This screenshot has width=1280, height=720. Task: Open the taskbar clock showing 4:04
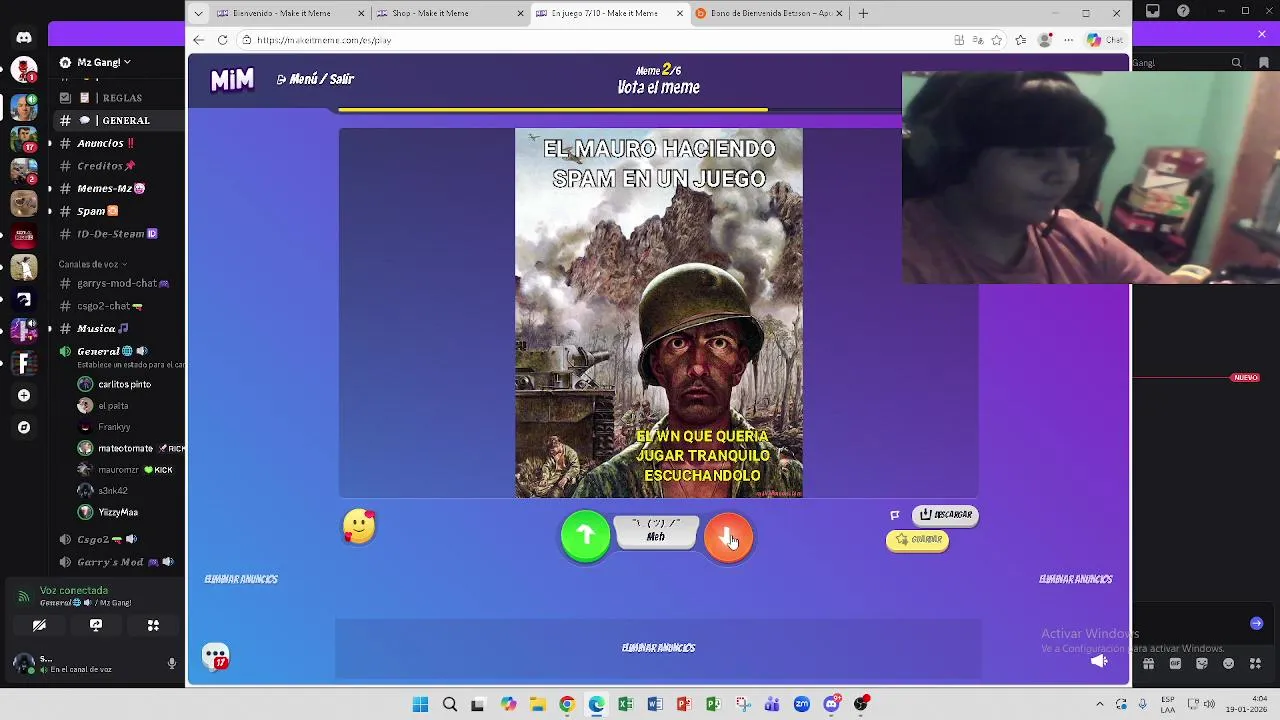point(1245,704)
